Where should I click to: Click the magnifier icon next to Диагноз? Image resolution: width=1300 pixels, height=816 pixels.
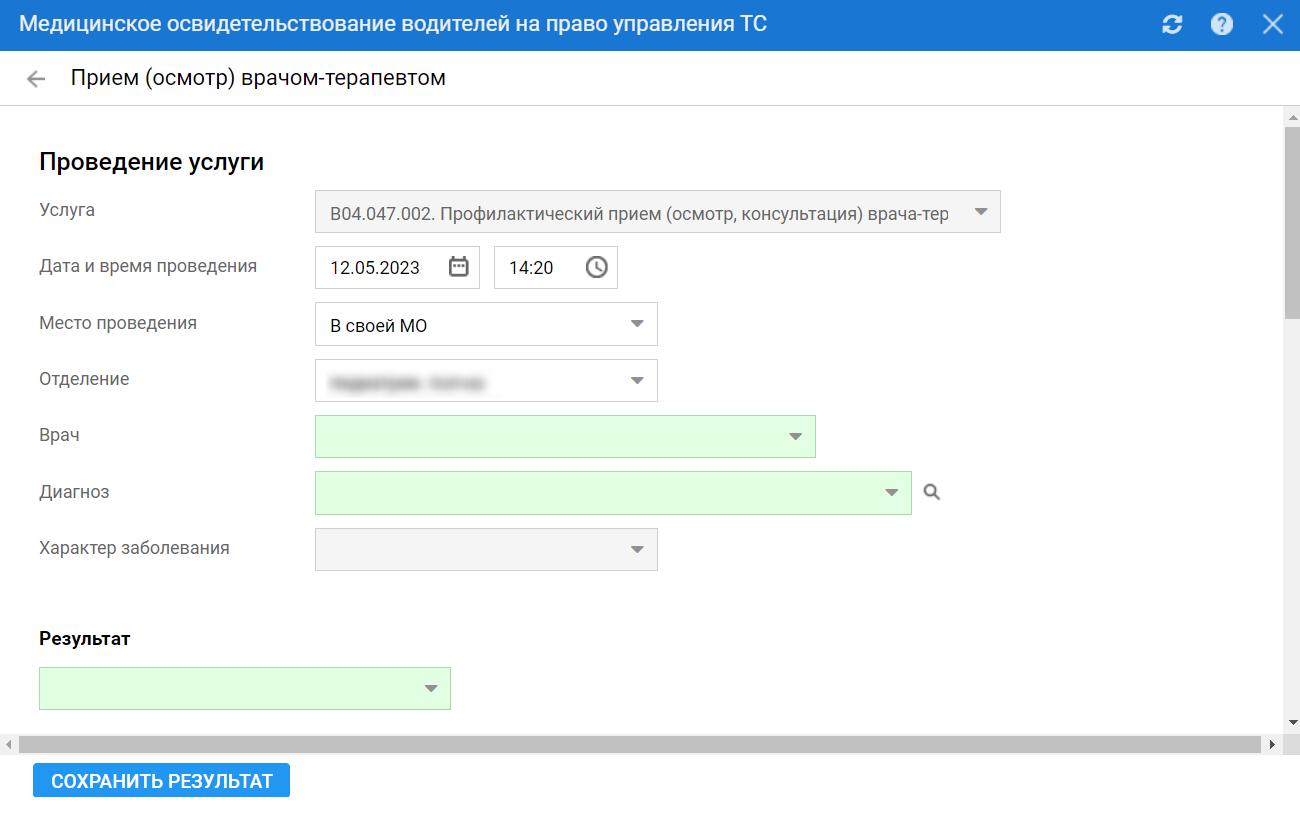click(x=932, y=492)
